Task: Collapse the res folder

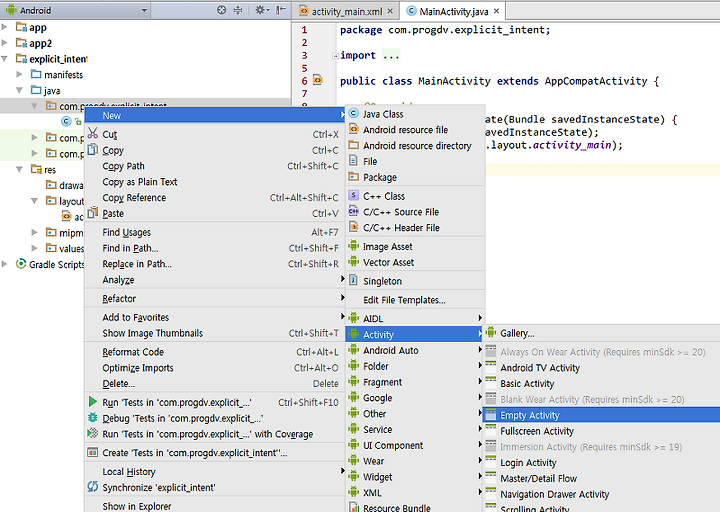Action: point(19,169)
